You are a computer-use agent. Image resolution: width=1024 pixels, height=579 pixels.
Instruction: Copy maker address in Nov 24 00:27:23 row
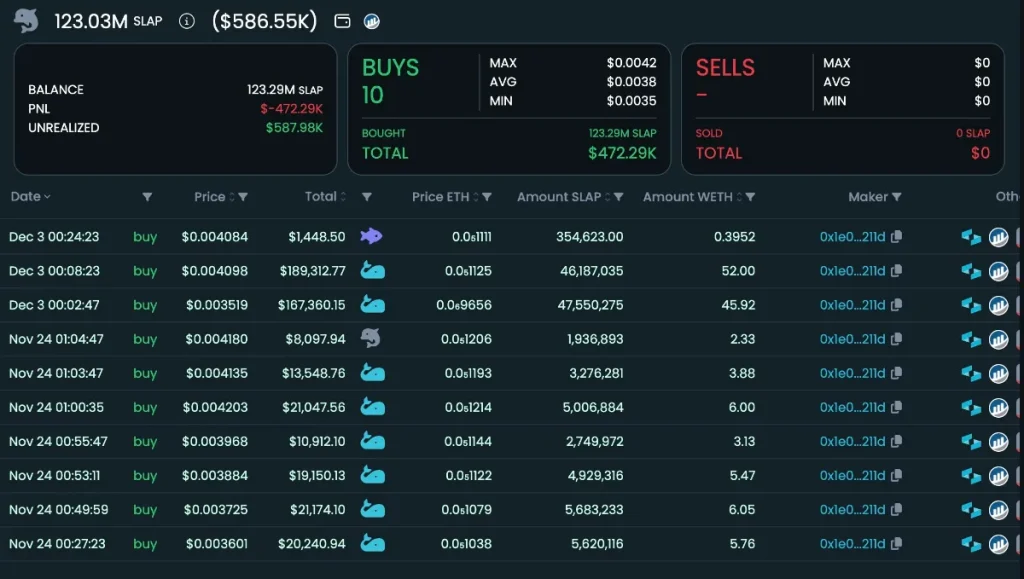[897, 544]
